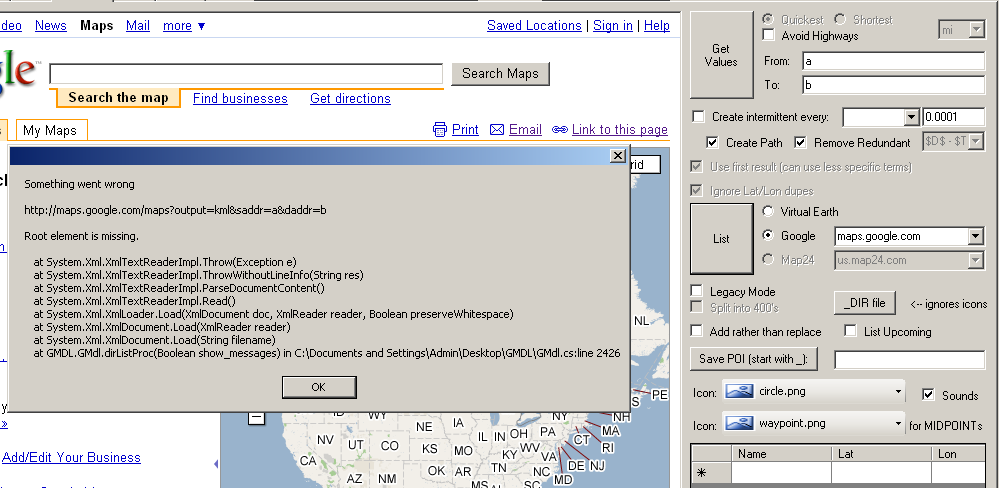Open the Help link
Screen dimensions: 999x488
pyautogui.click(x=656, y=25)
